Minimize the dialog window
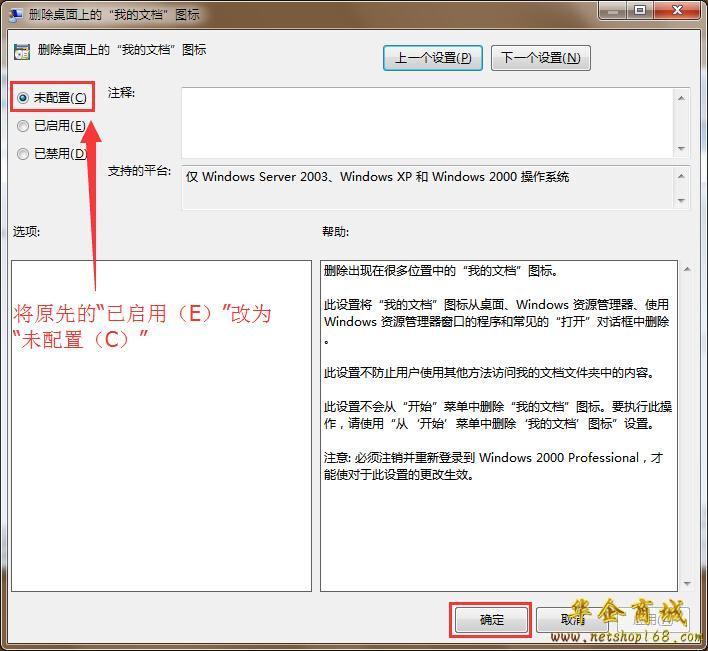The height and width of the screenshot is (651, 708). [x=613, y=10]
